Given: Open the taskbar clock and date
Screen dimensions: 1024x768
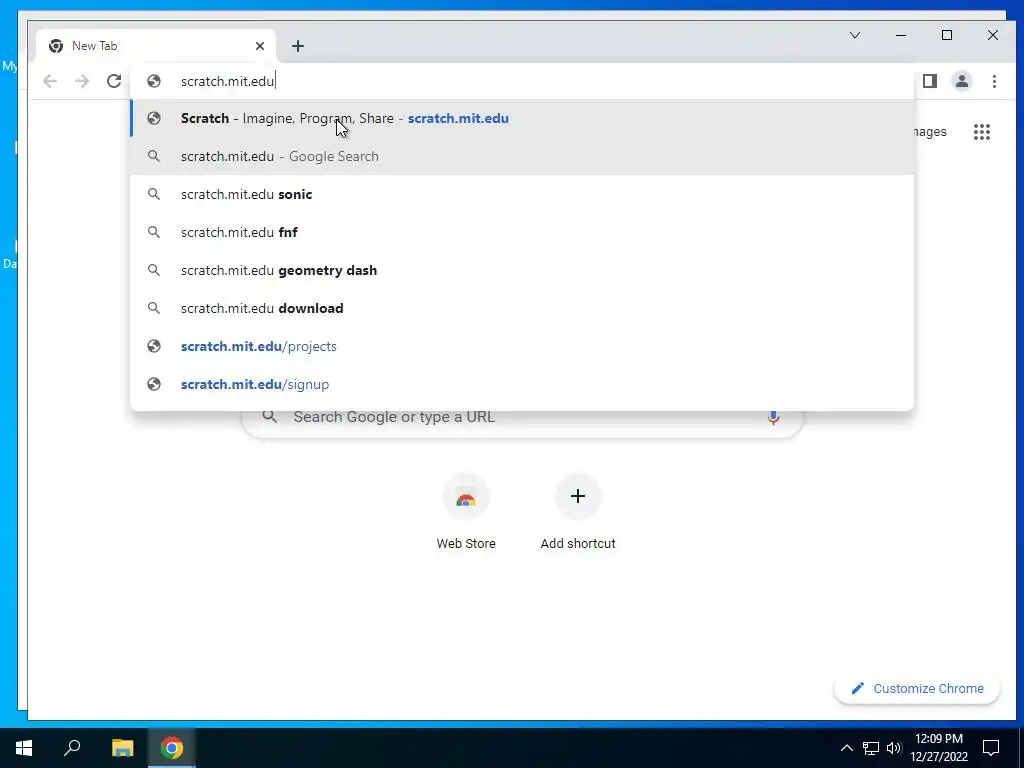Looking at the screenshot, I should [x=939, y=748].
